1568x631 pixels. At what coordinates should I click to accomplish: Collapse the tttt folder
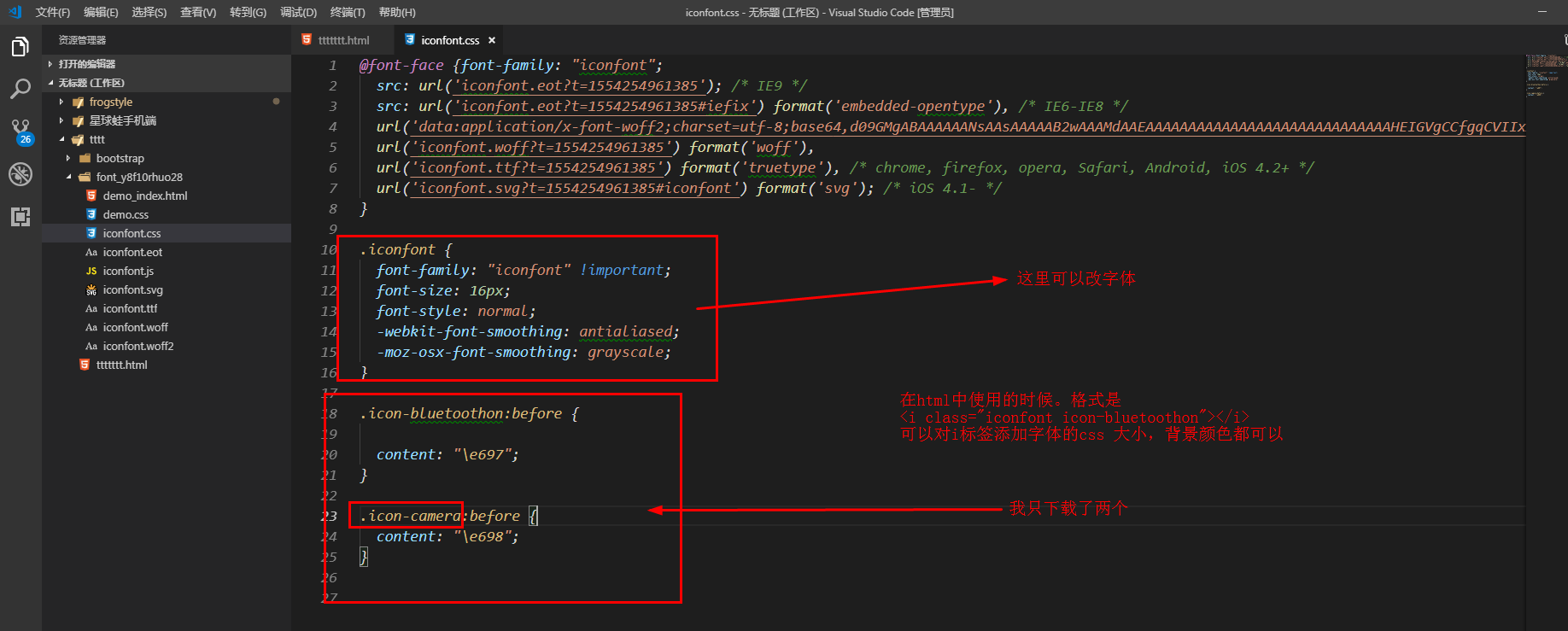coord(167,139)
